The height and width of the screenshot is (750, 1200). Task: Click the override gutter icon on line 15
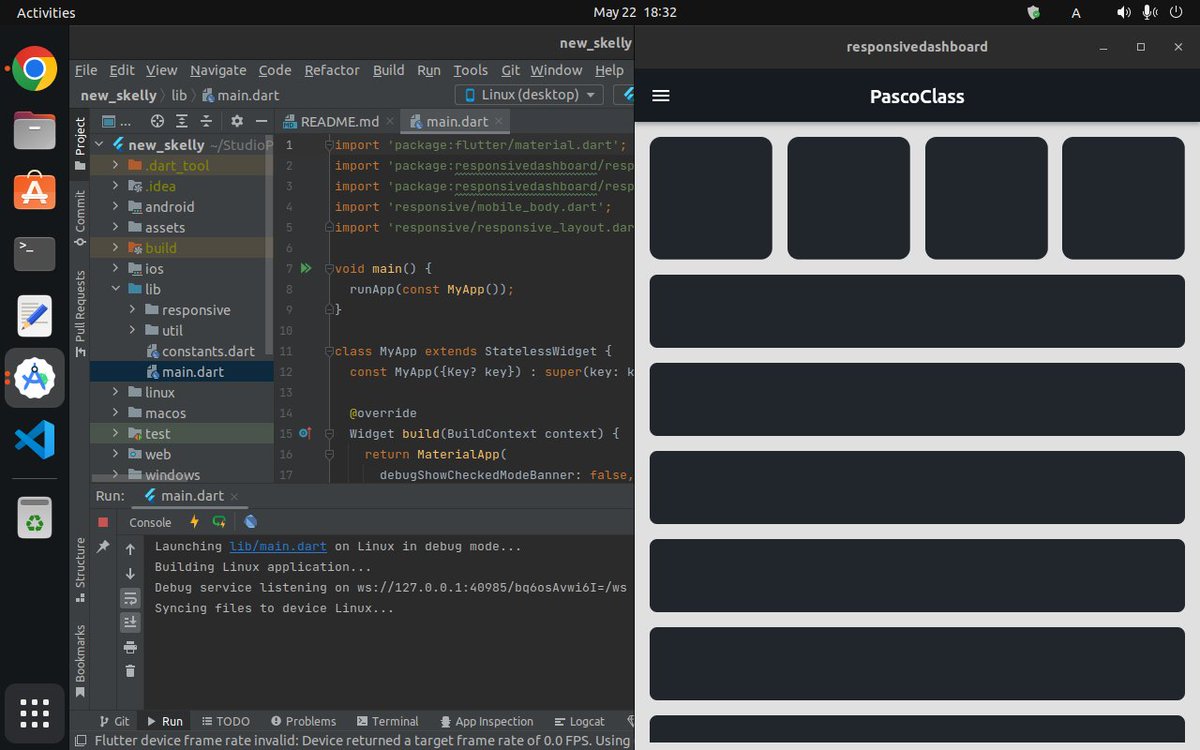coord(306,434)
